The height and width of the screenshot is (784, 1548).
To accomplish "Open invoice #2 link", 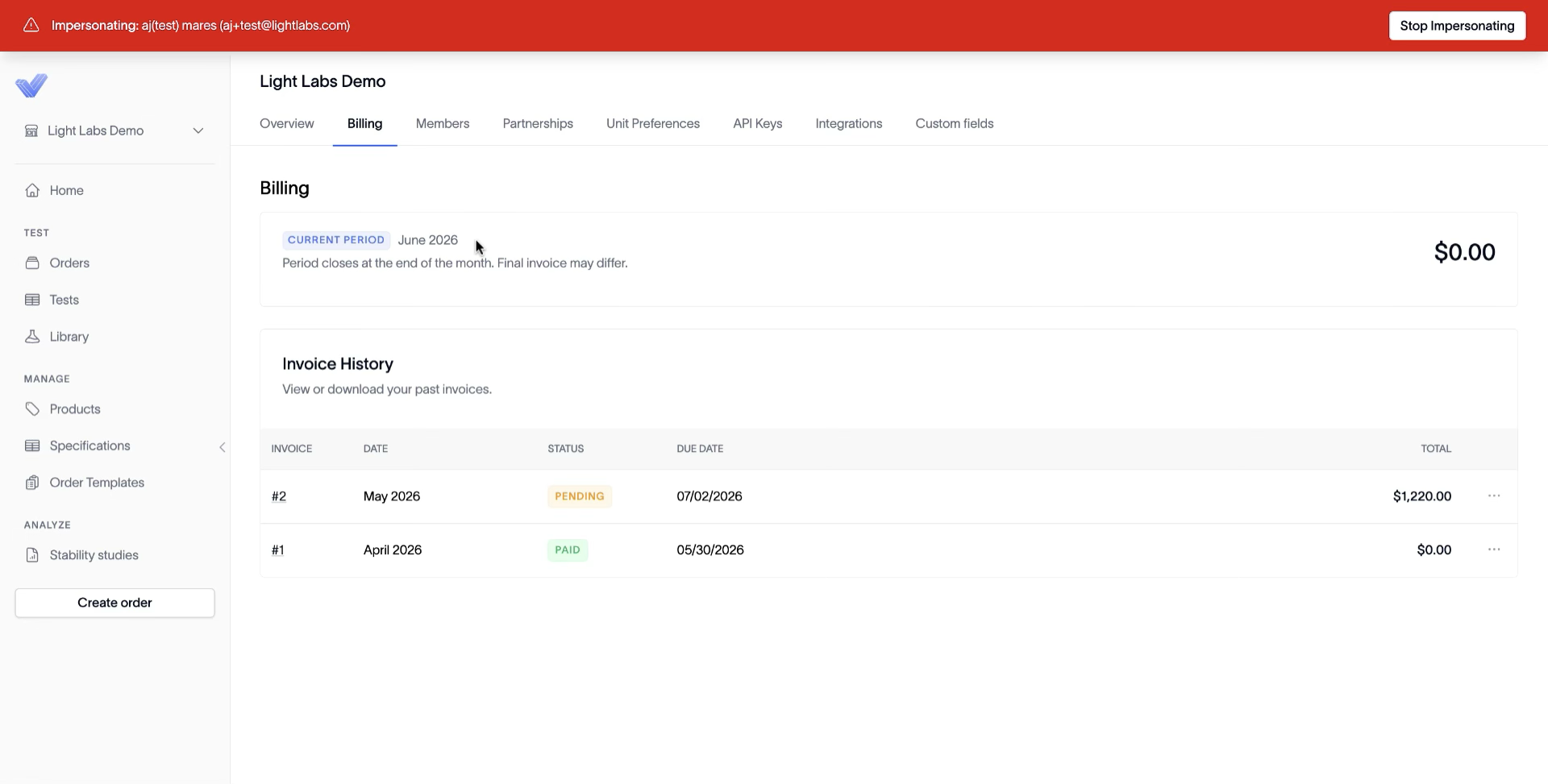I will pos(279,496).
